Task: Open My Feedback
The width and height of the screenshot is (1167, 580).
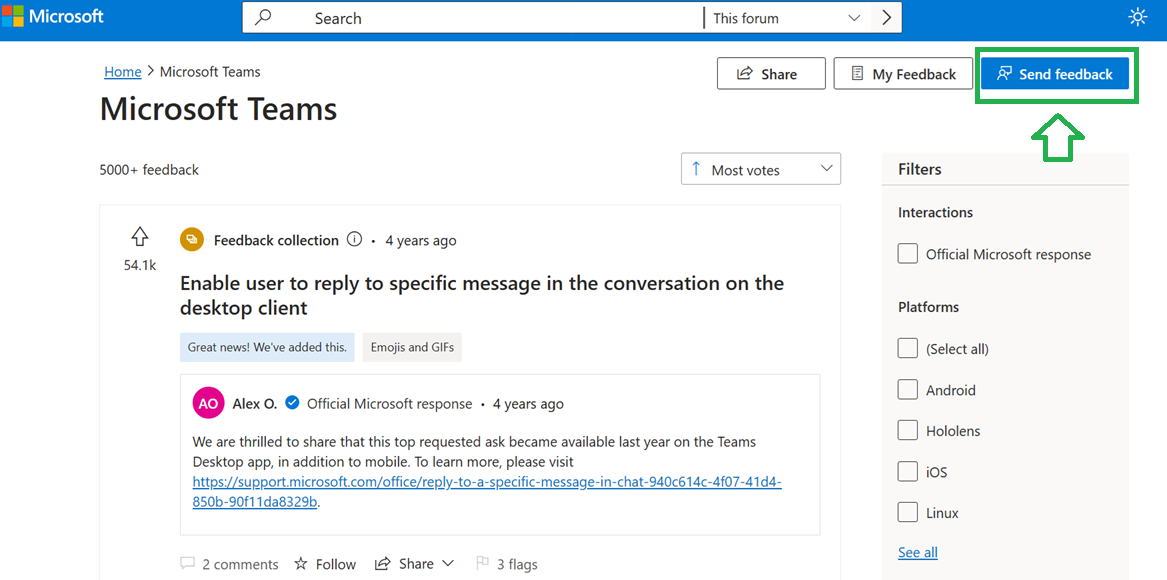Action: pyautogui.click(x=904, y=74)
